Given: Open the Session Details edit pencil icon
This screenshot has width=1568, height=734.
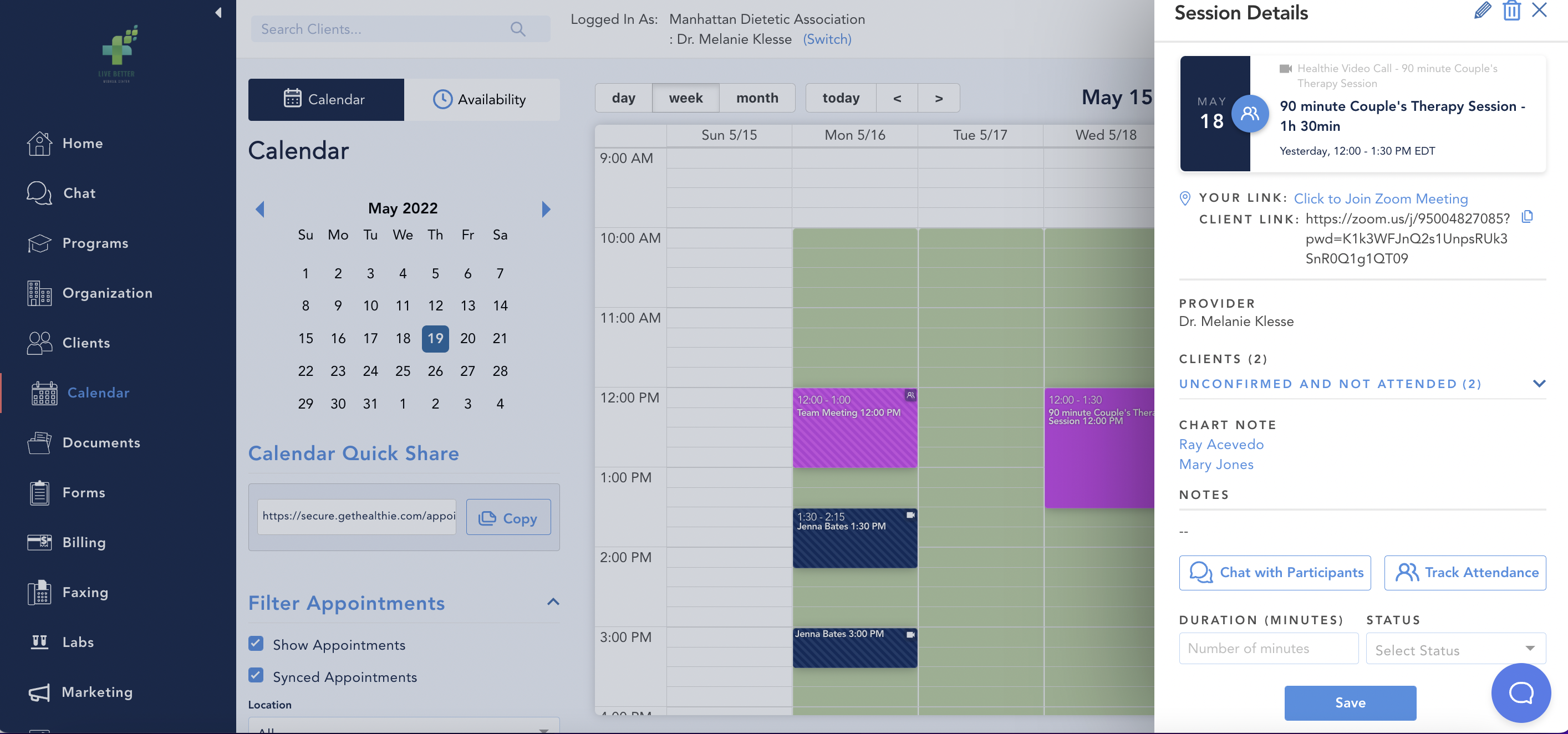Looking at the screenshot, I should click(1483, 11).
